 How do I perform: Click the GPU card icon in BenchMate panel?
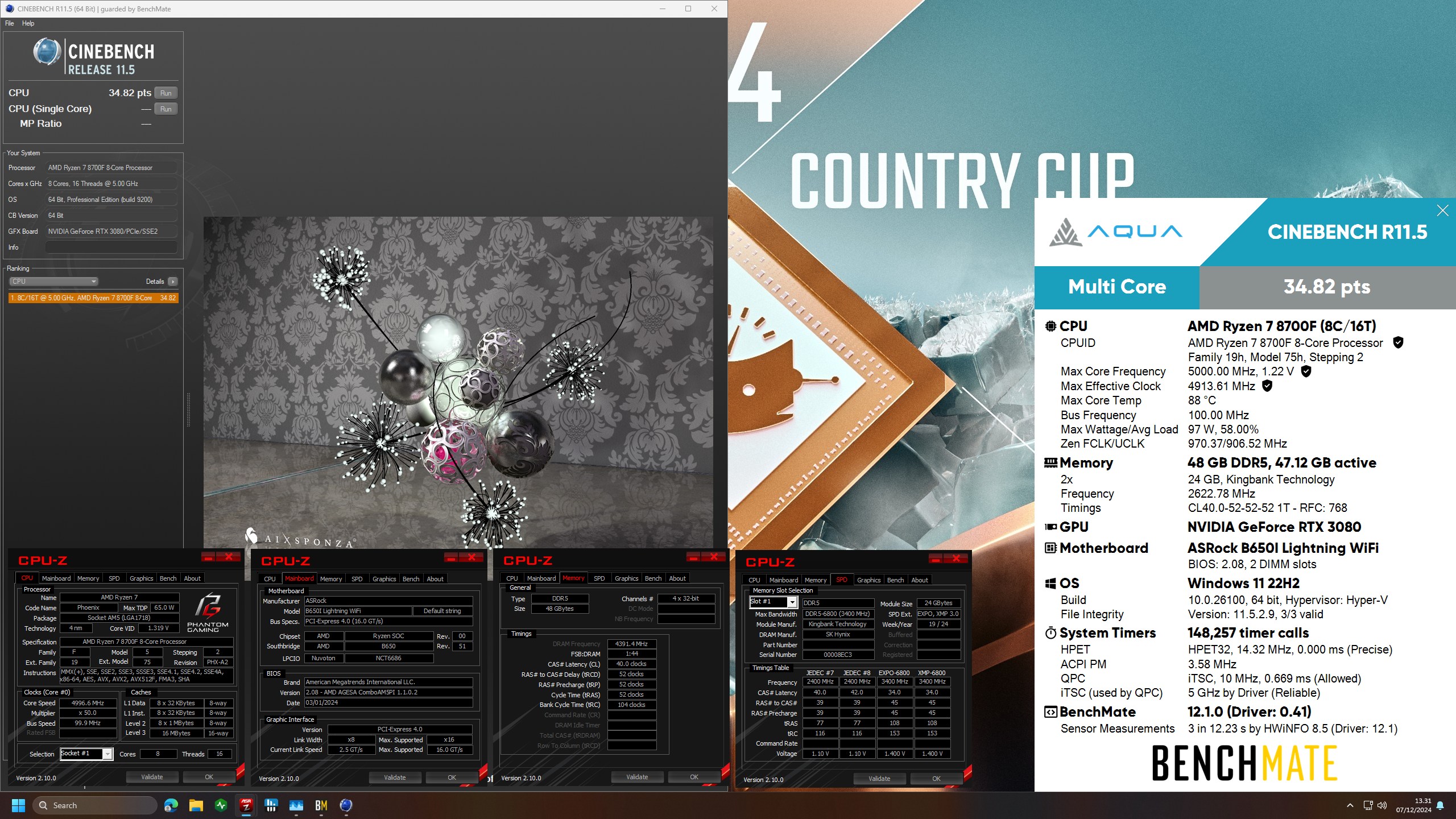tap(1050, 527)
